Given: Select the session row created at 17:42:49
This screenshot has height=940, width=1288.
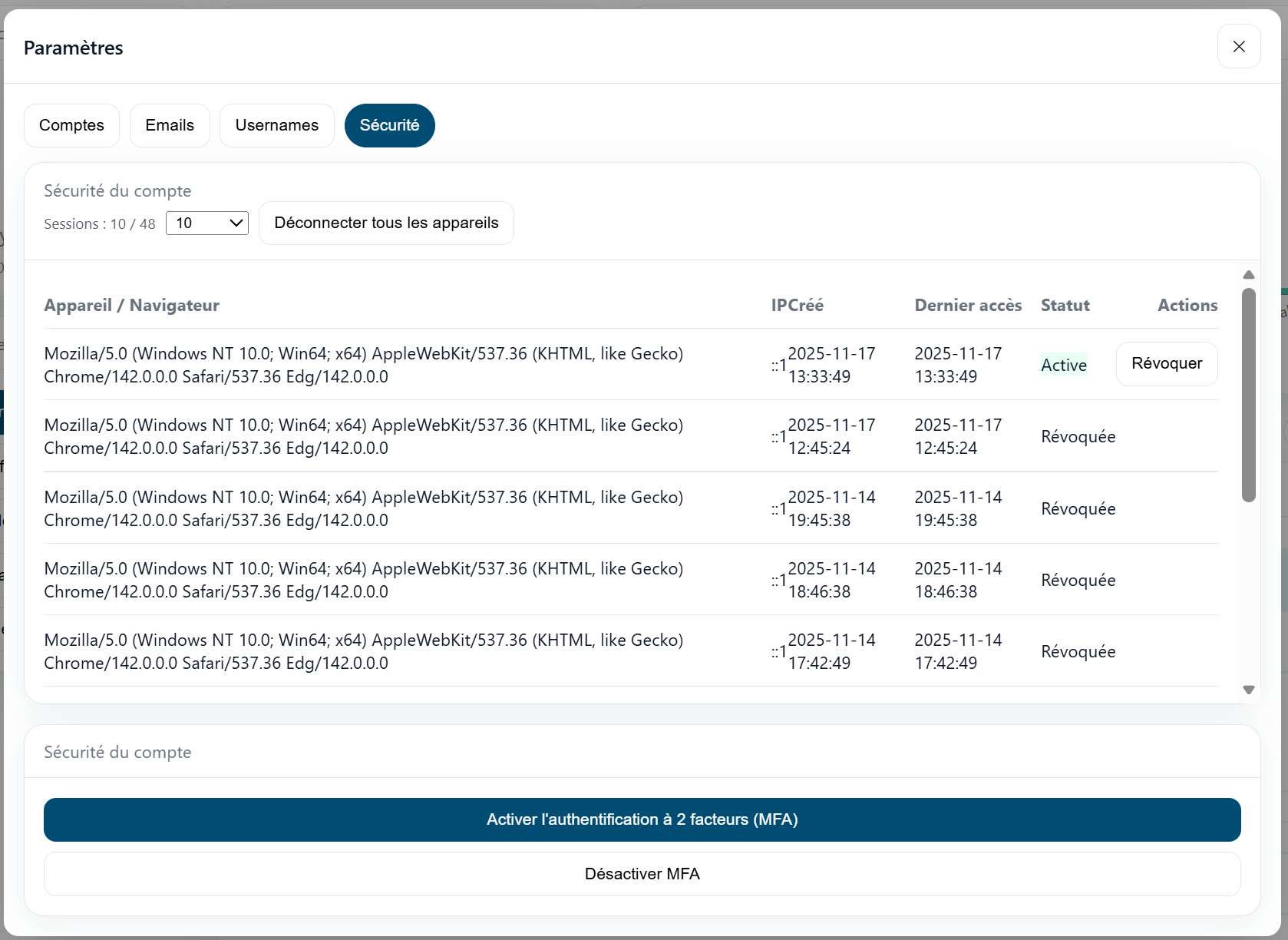Looking at the screenshot, I should (363, 651).
